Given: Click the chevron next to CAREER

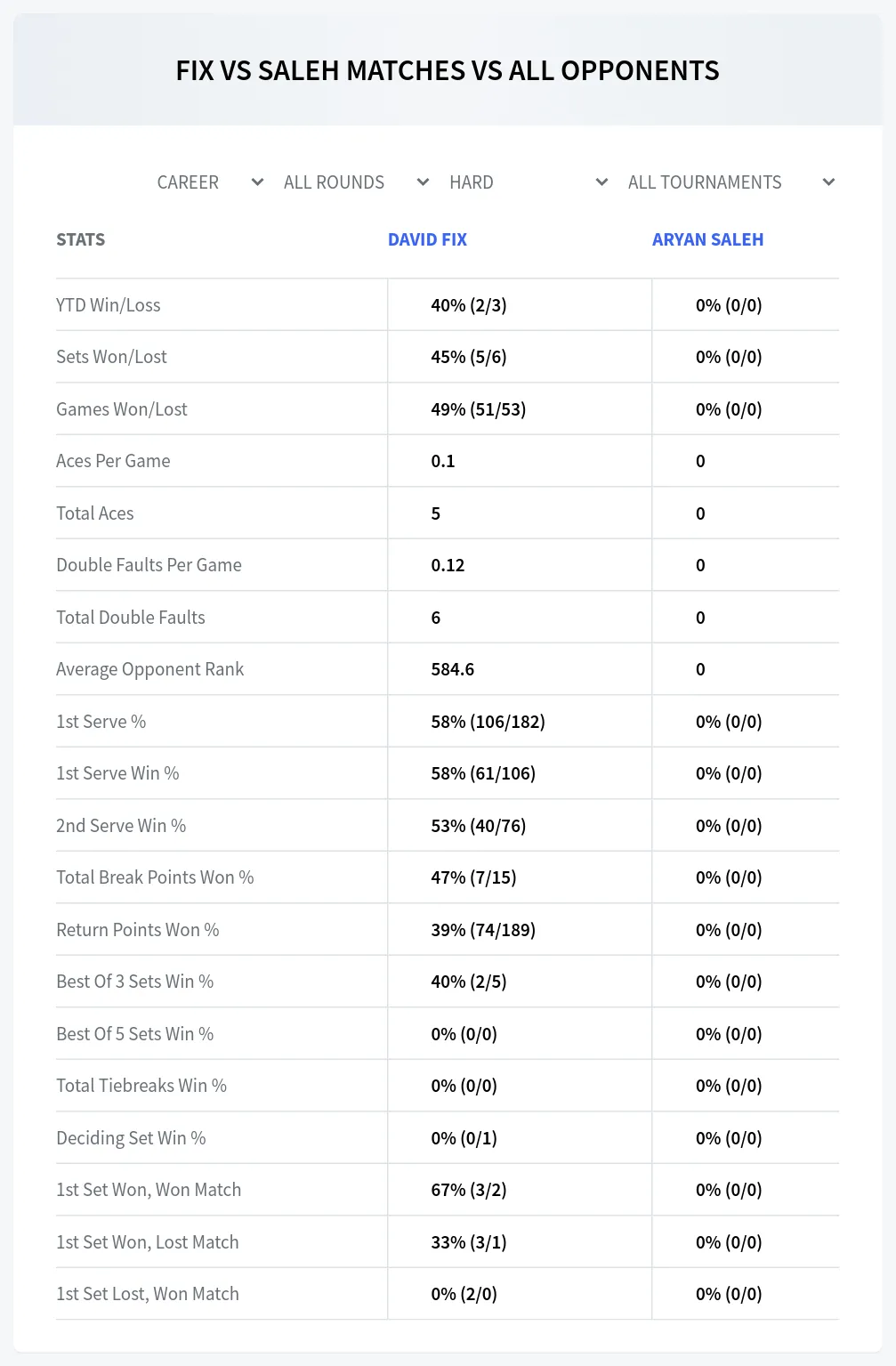Looking at the screenshot, I should pos(257,182).
